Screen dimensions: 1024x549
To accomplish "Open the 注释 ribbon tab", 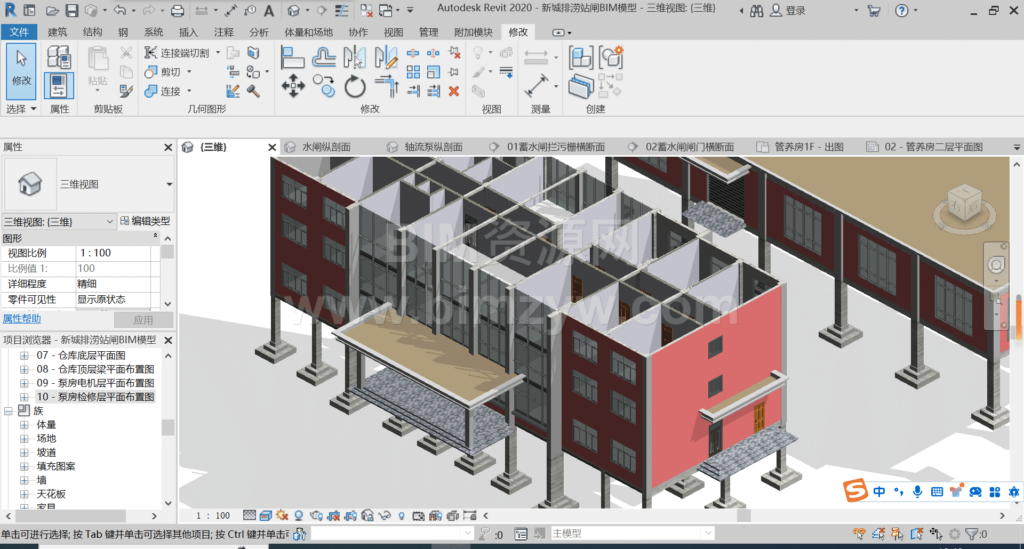I will pos(223,32).
